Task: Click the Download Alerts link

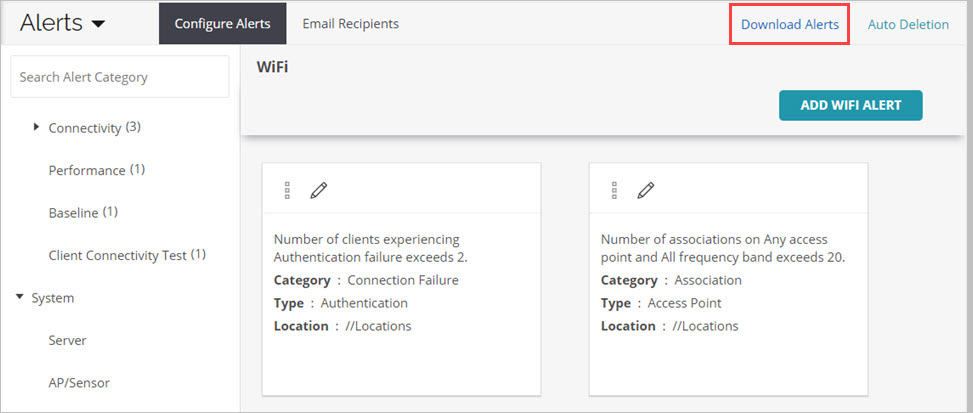Action: click(789, 24)
